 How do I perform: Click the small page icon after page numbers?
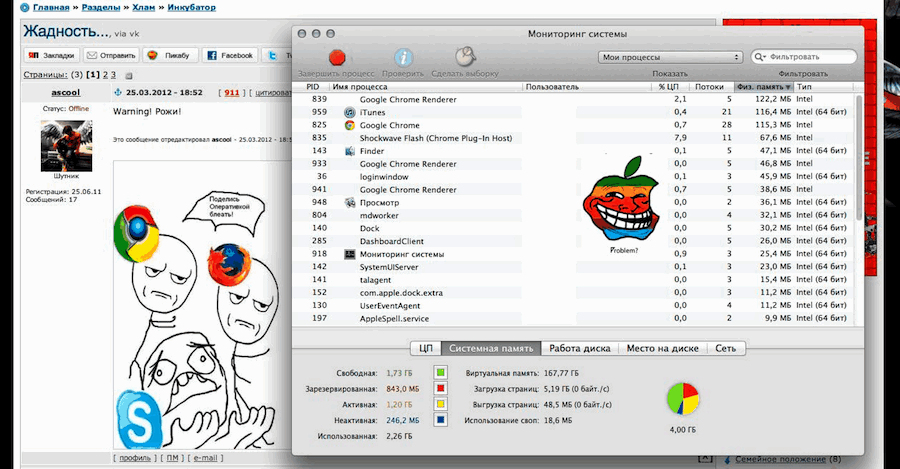[129, 75]
